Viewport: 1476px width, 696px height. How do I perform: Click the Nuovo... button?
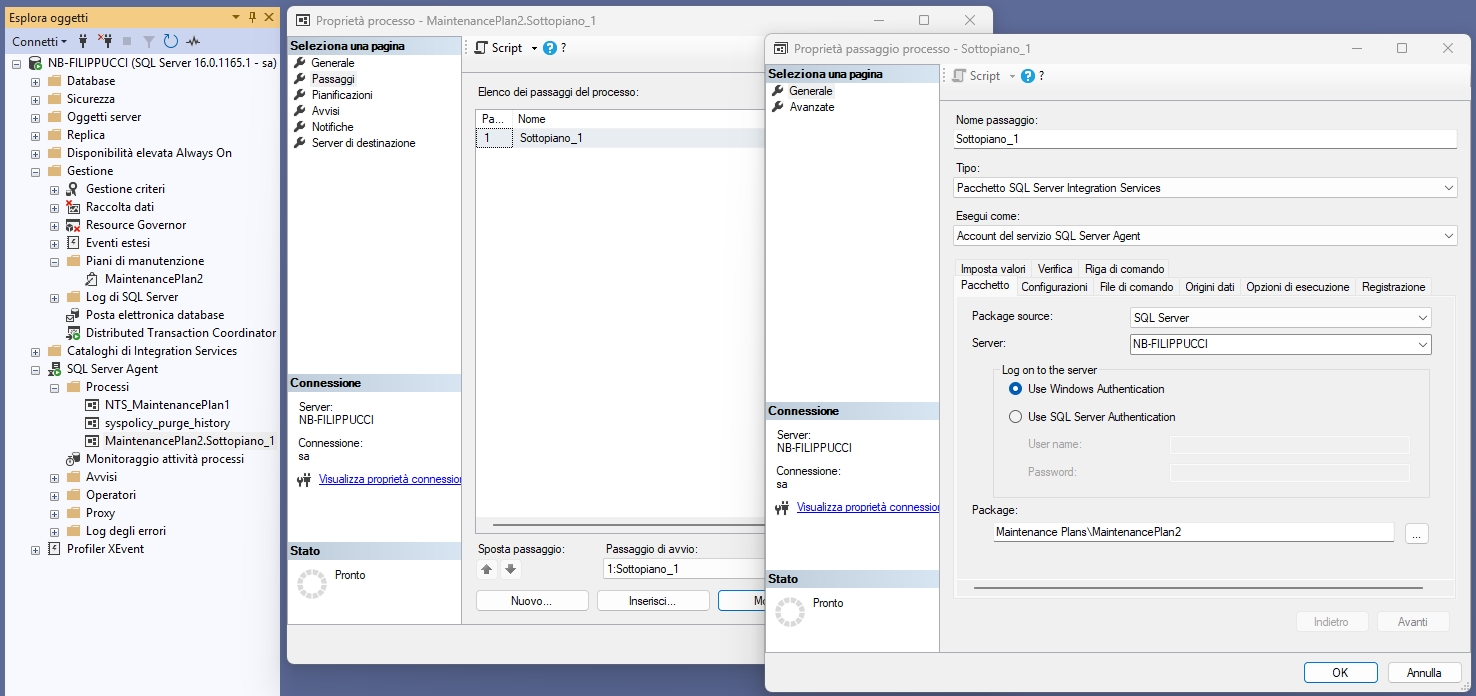point(532,601)
